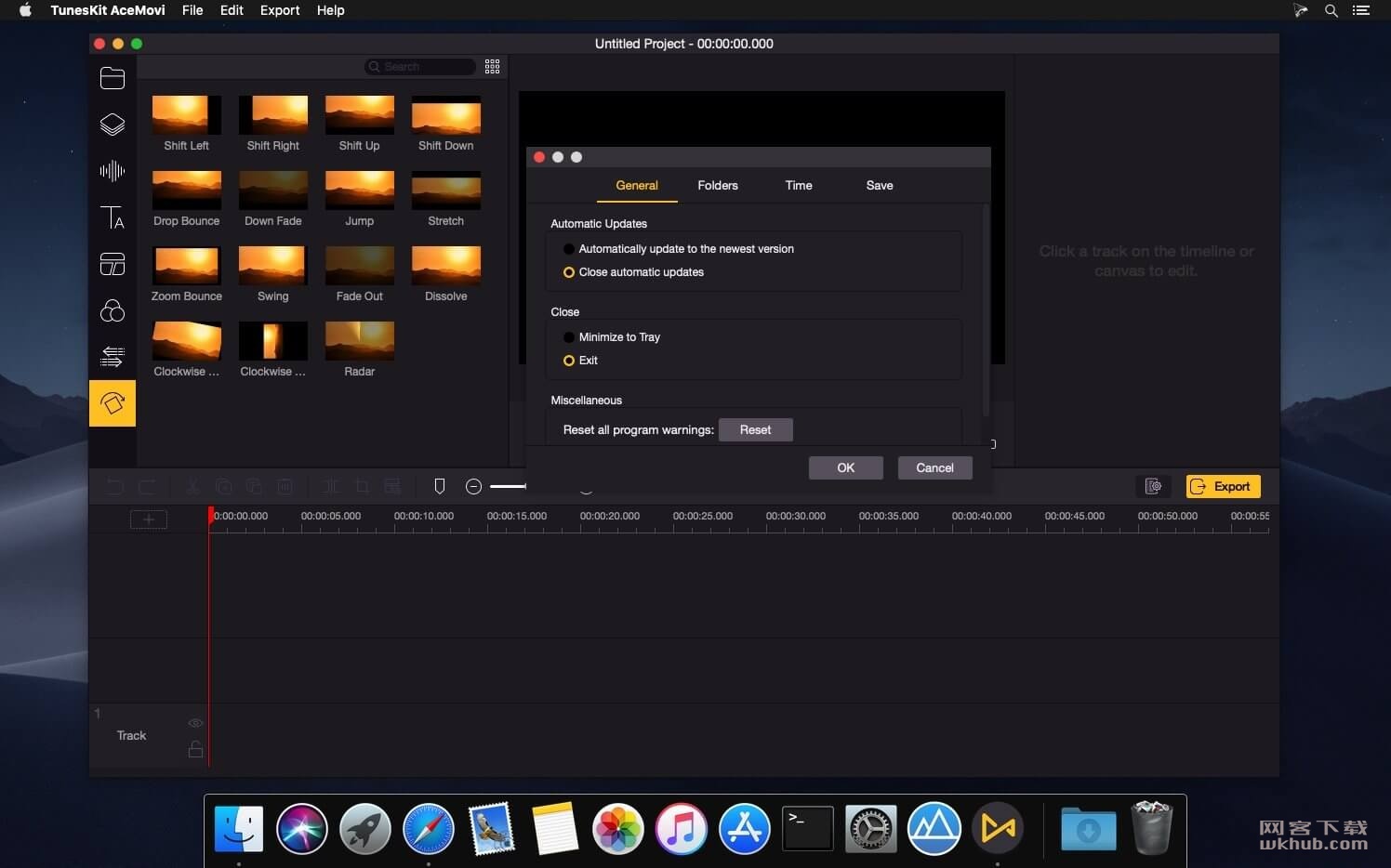Image resolution: width=1391 pixels, height=868 pixels.
Task: Zoom out timeline with minus icon
Action: point(473,486)
